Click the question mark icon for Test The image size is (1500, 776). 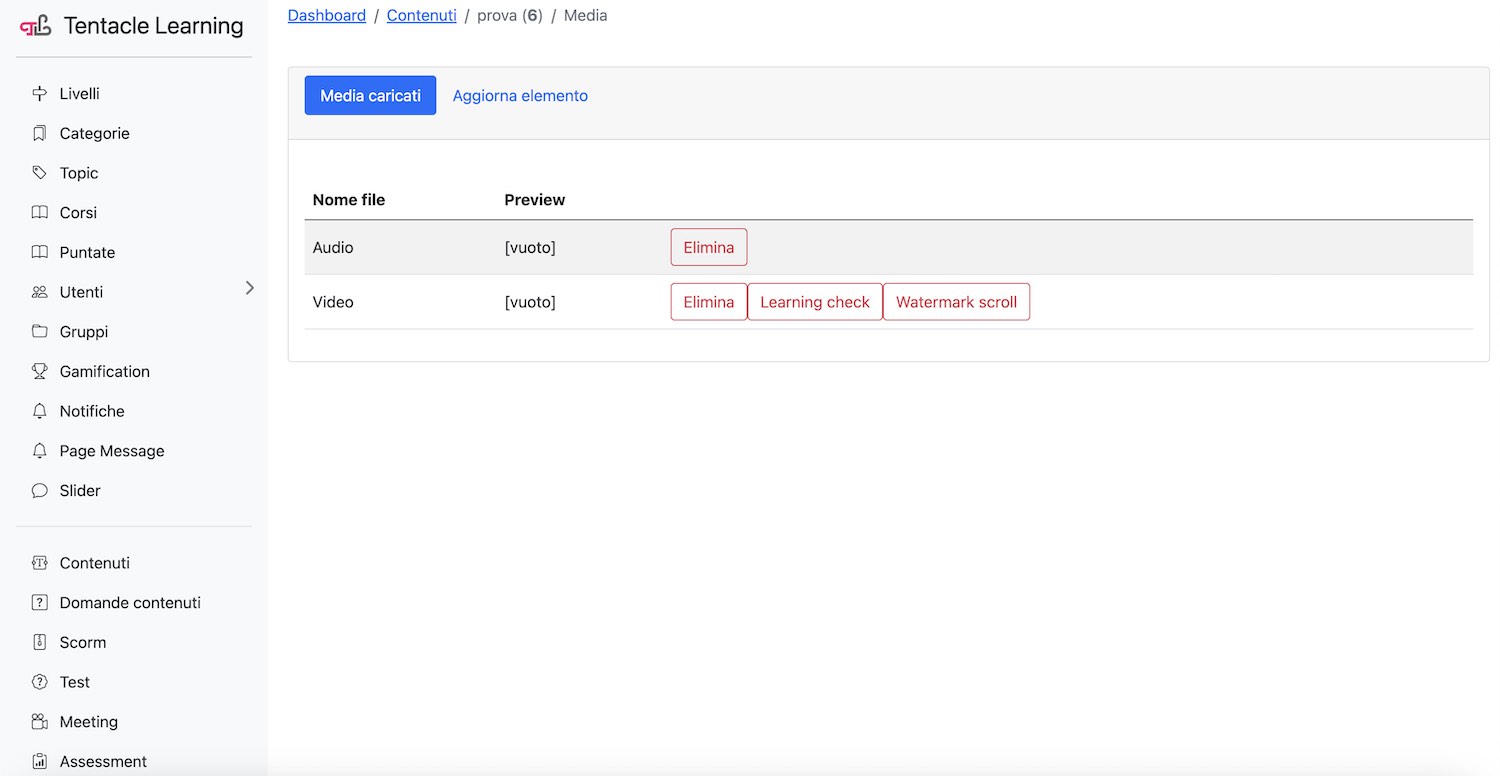[40, 682]
